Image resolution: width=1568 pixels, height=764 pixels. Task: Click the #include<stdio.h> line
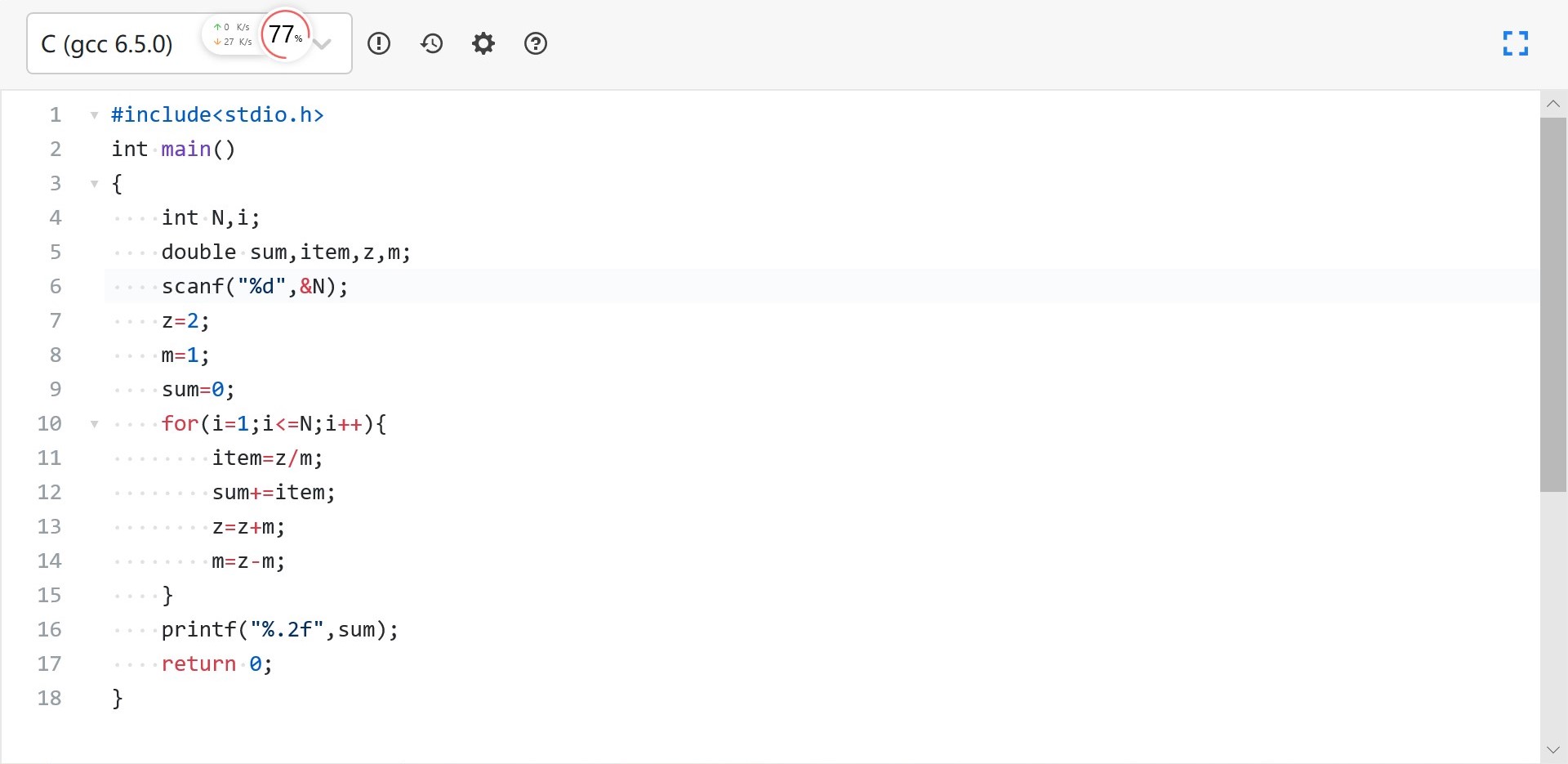coord(217,114)
